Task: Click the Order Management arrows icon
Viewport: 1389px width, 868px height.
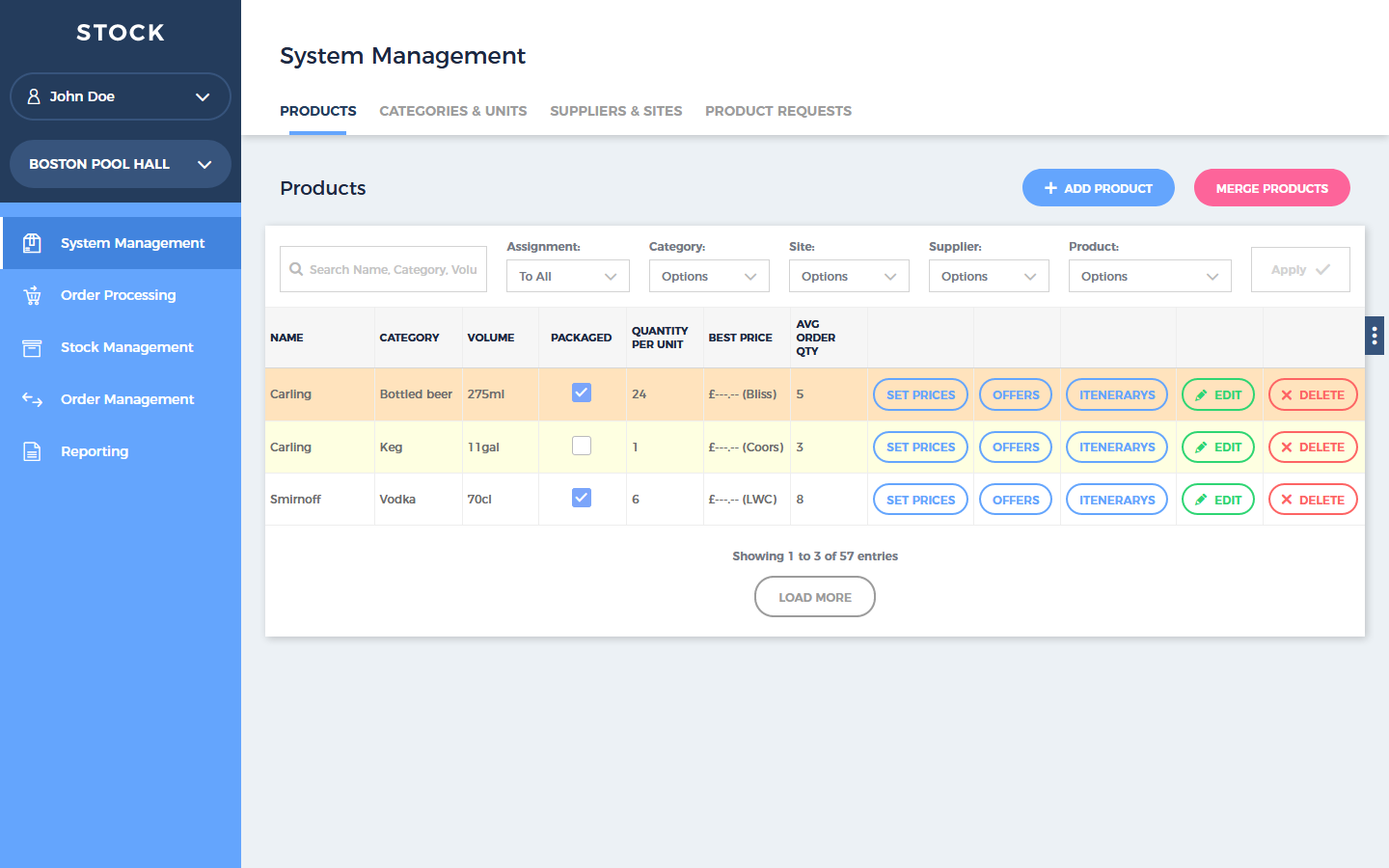Action: coord(32,399)
